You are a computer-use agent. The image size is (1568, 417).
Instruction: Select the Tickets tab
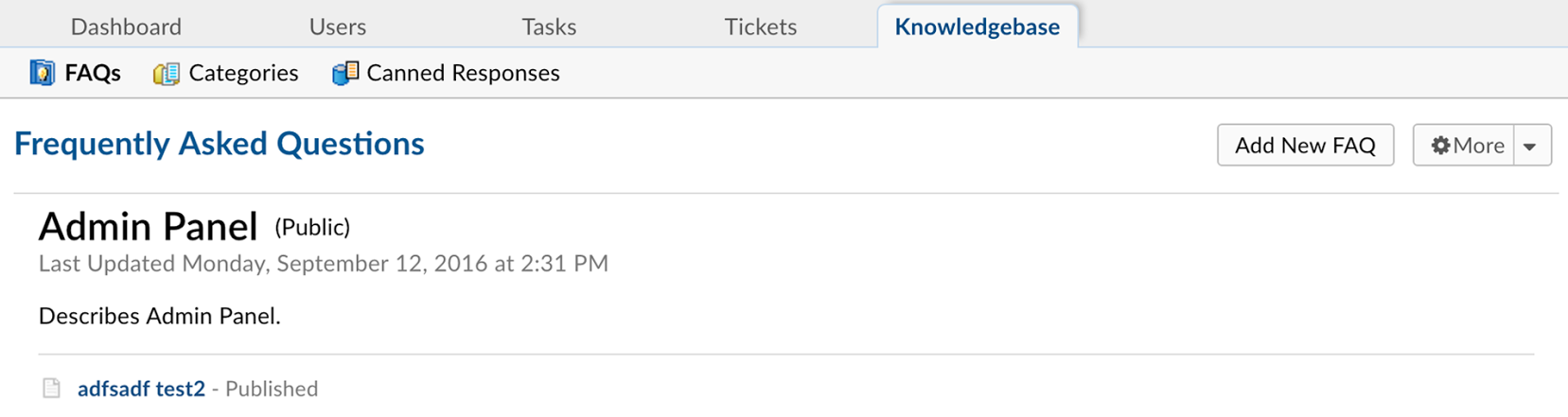[761, 26]
